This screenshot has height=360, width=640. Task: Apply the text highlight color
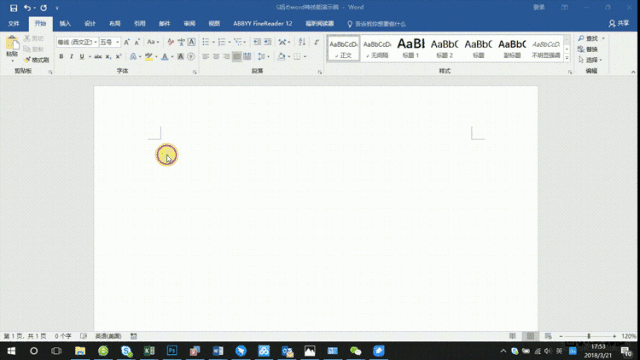(149, 57)
